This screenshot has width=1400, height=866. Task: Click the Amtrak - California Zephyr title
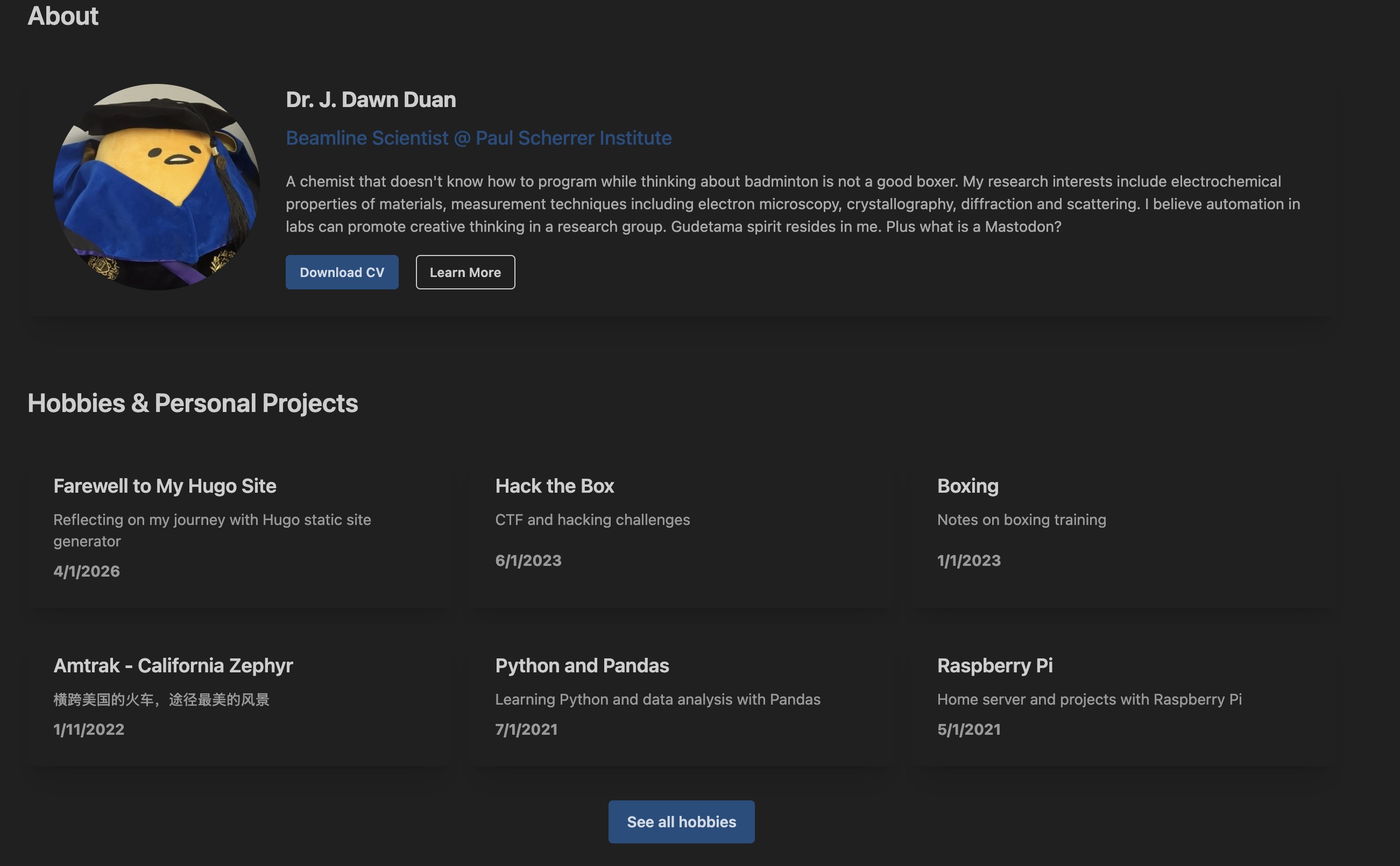coord(173,665)
